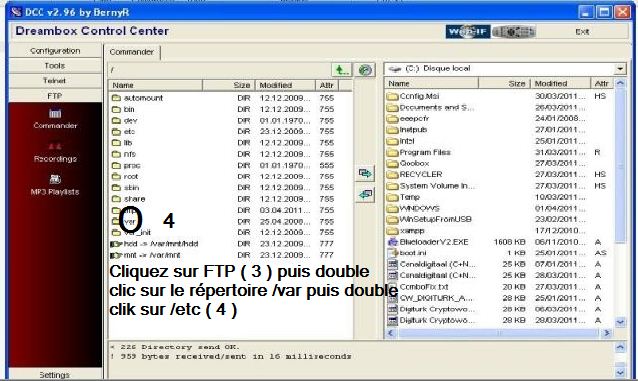Copy selection to local disk arrow icon
This screenshot has height=381, width=638.
[x=365, y=174]
